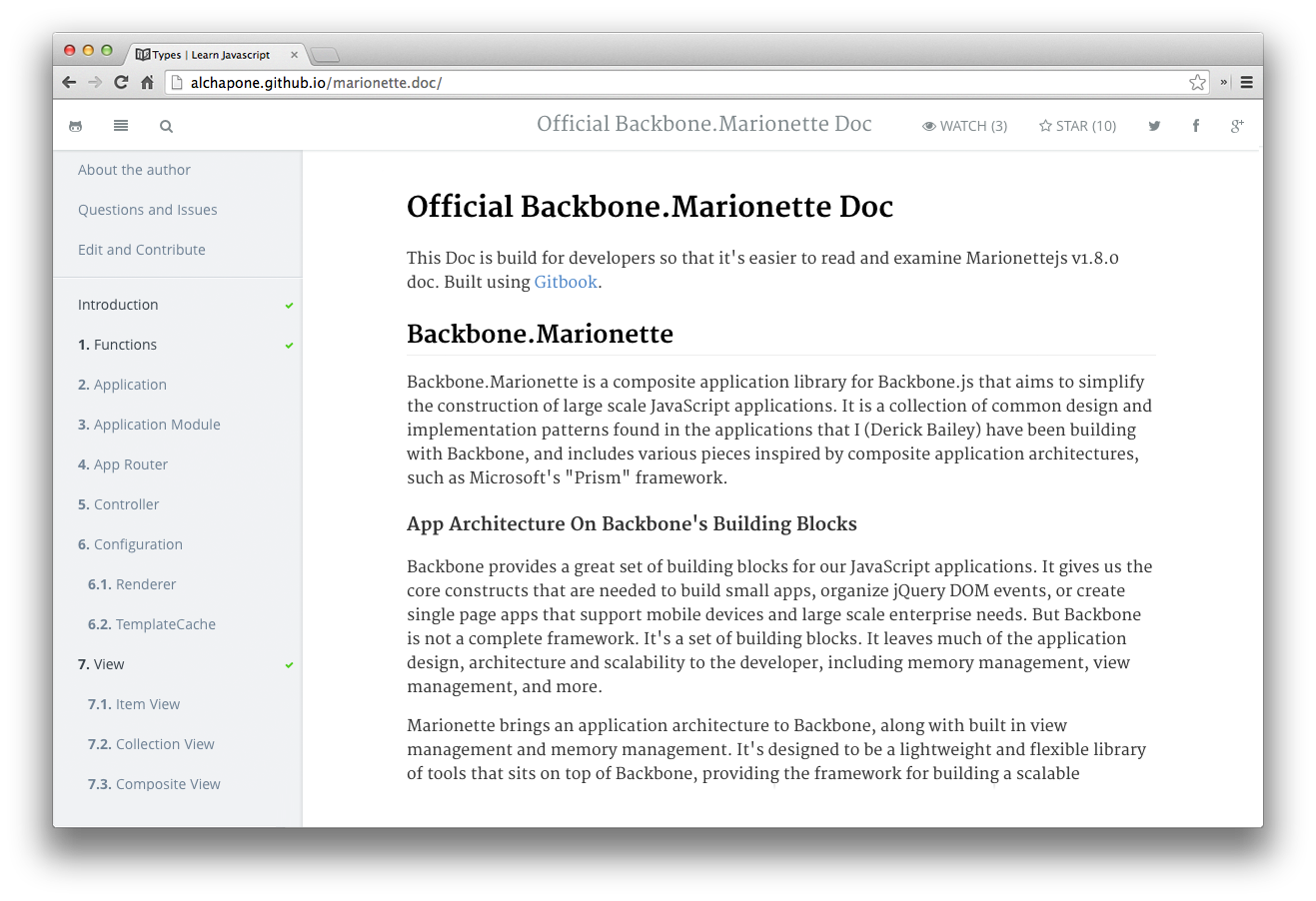Follow the Gitbook hyperlink in the intro

click(566, 282)
